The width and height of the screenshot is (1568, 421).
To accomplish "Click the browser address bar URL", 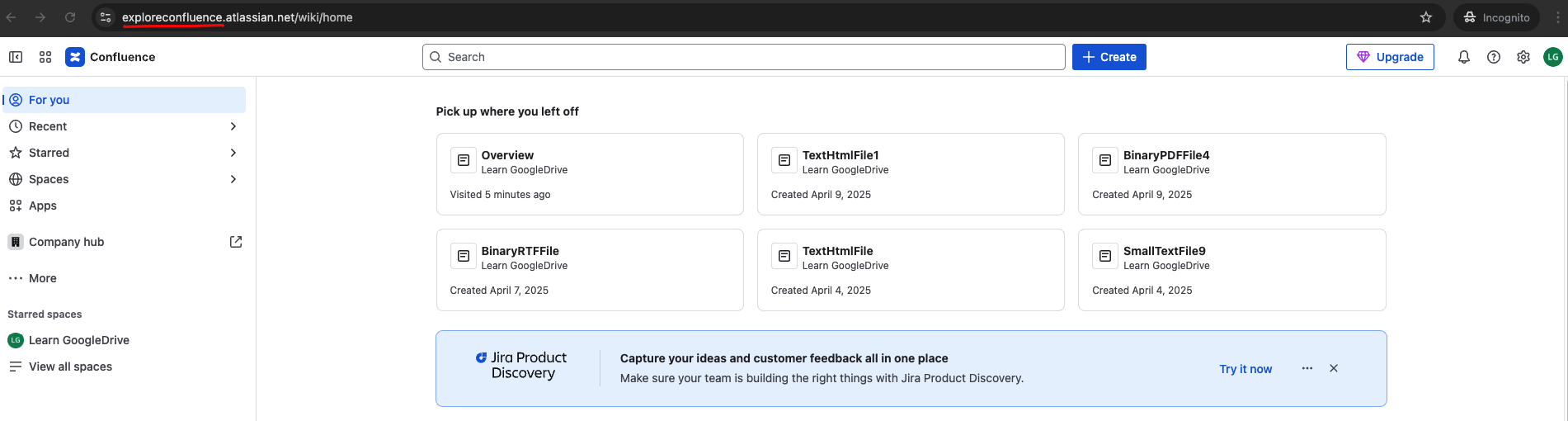I will click(x=238, y=17).
